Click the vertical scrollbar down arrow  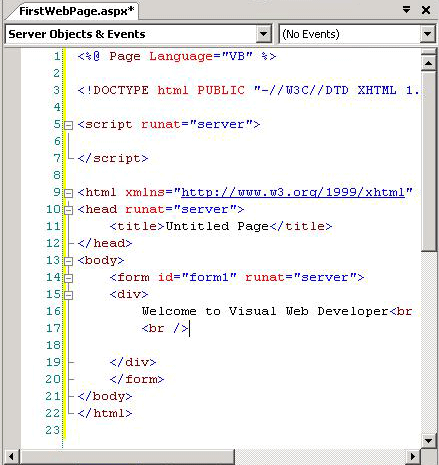[x=429, y=441]
